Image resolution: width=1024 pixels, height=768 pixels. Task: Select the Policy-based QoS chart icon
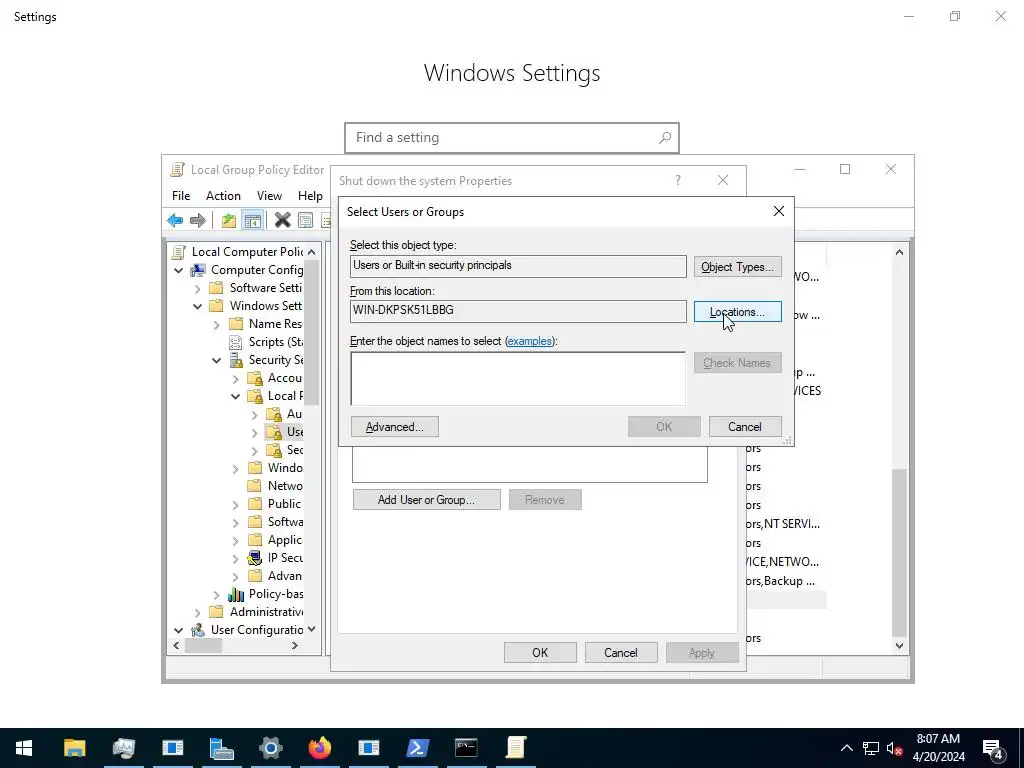(x=236, y=594)
